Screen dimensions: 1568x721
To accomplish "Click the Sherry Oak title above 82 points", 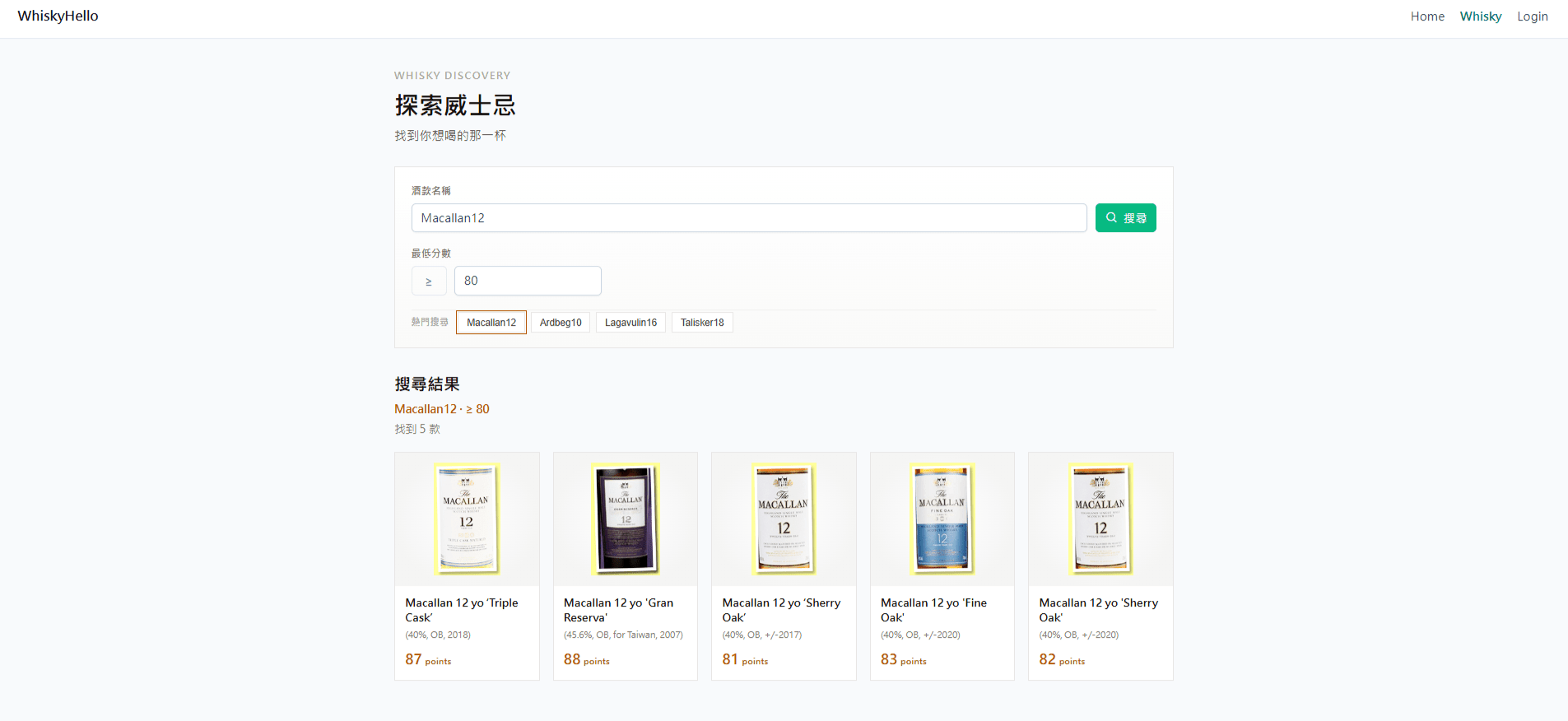I will pos(1098,610).
